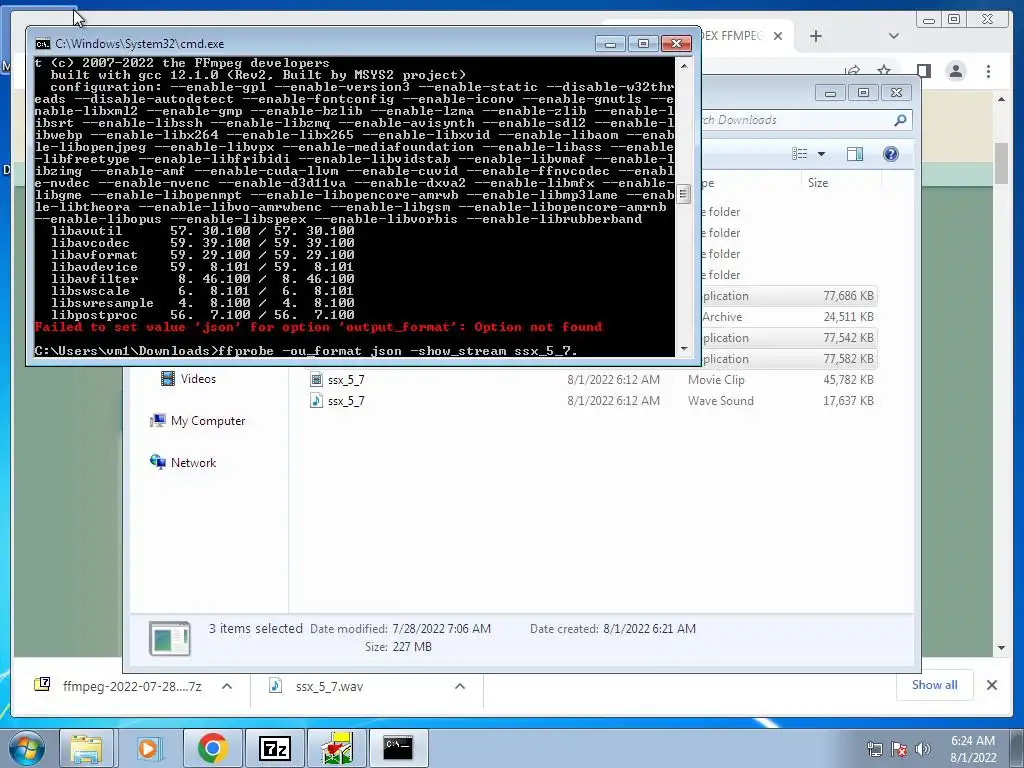Open Network in Explorer navigation pane
The image size is (1024, 768).
pyautogui.click(x=184, y=462)
